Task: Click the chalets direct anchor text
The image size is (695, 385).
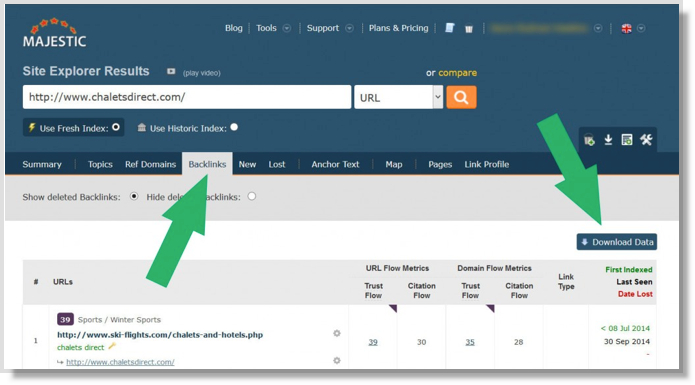Action: coord(81,348)
